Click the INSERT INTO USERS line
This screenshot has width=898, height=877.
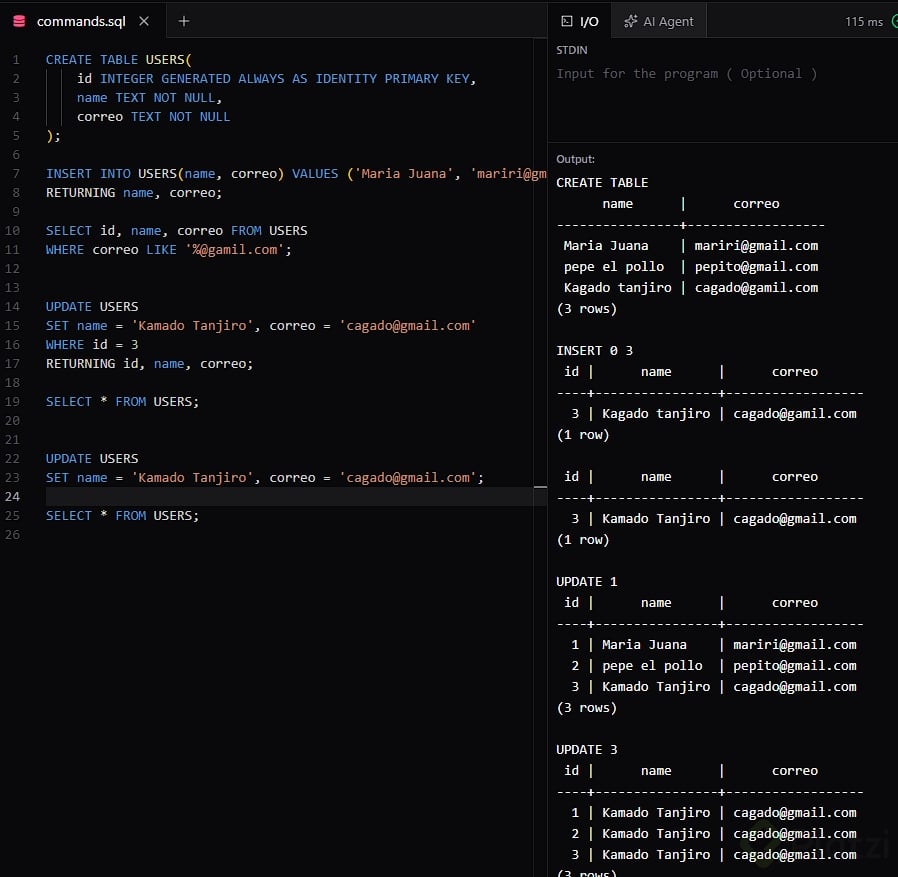[296, 174]
